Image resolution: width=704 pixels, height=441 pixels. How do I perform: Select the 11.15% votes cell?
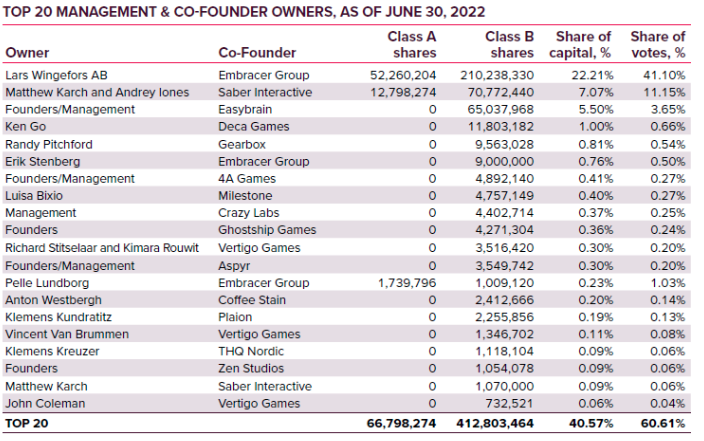(x=665, y=93)
